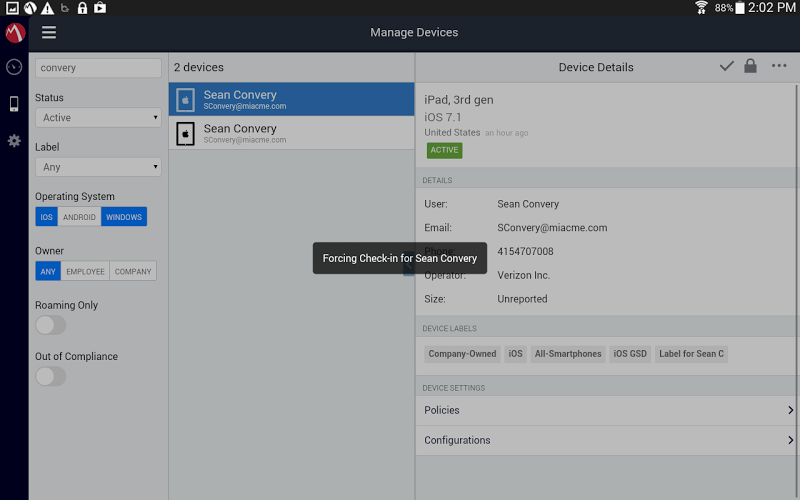
Task: Tap Apple device icon of second Sean Convery row
Action: click(x=185, y=134)
